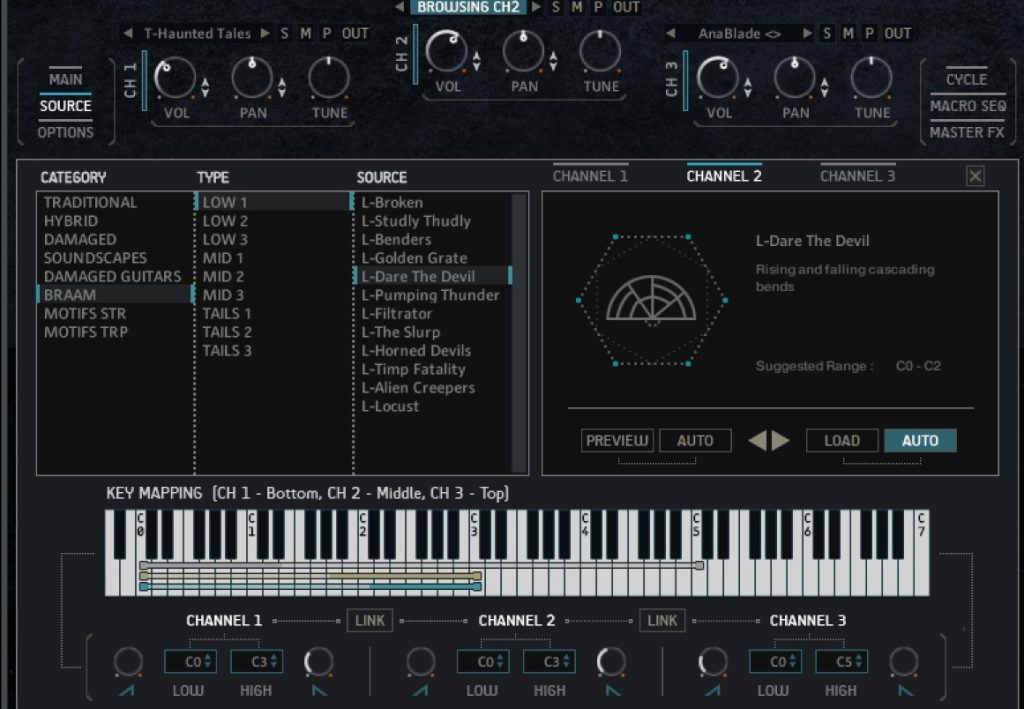Click previous arrow next to BROWSING CH2

point(399,7)
